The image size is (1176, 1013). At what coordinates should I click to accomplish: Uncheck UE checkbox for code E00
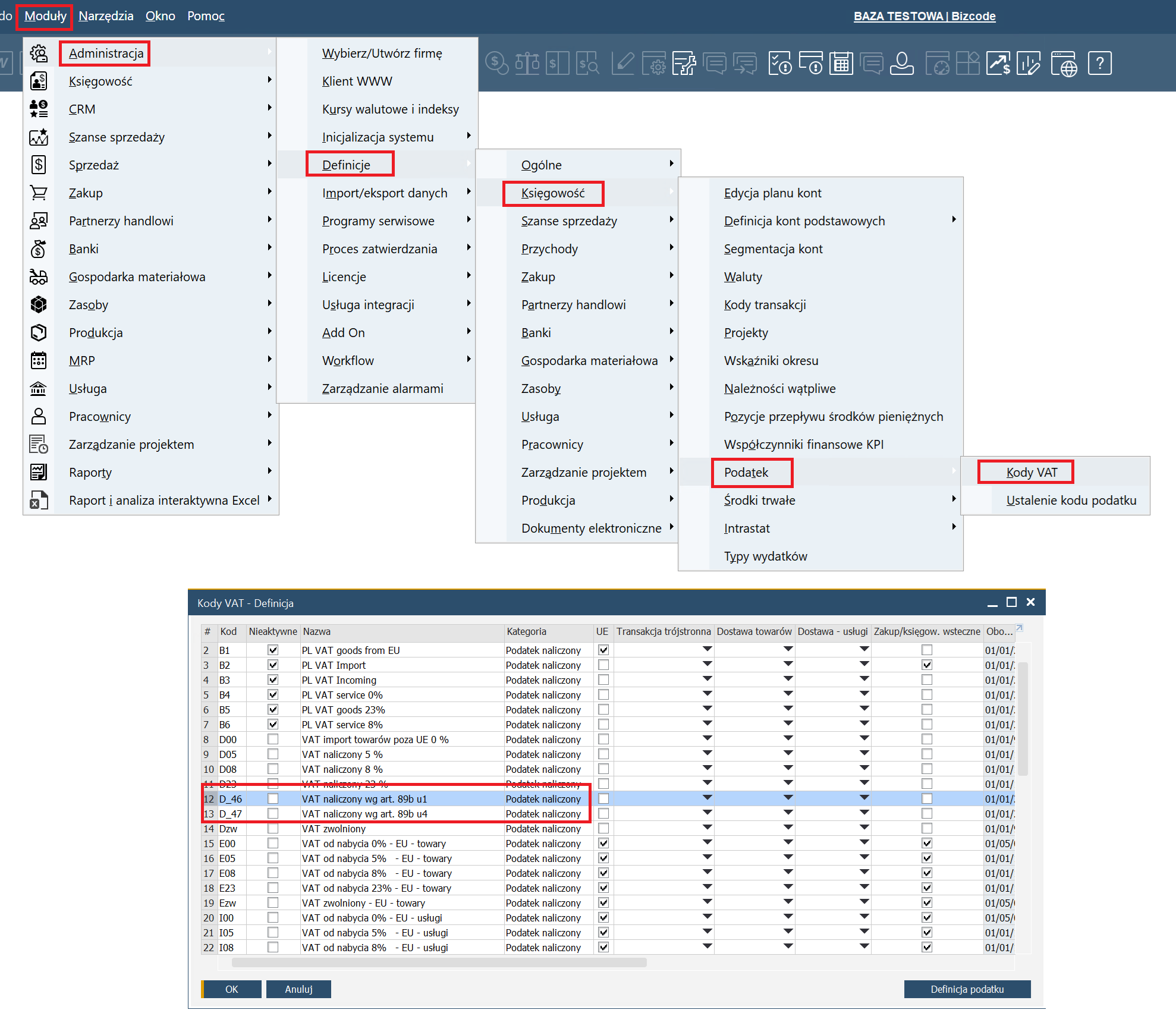point(603,843)
